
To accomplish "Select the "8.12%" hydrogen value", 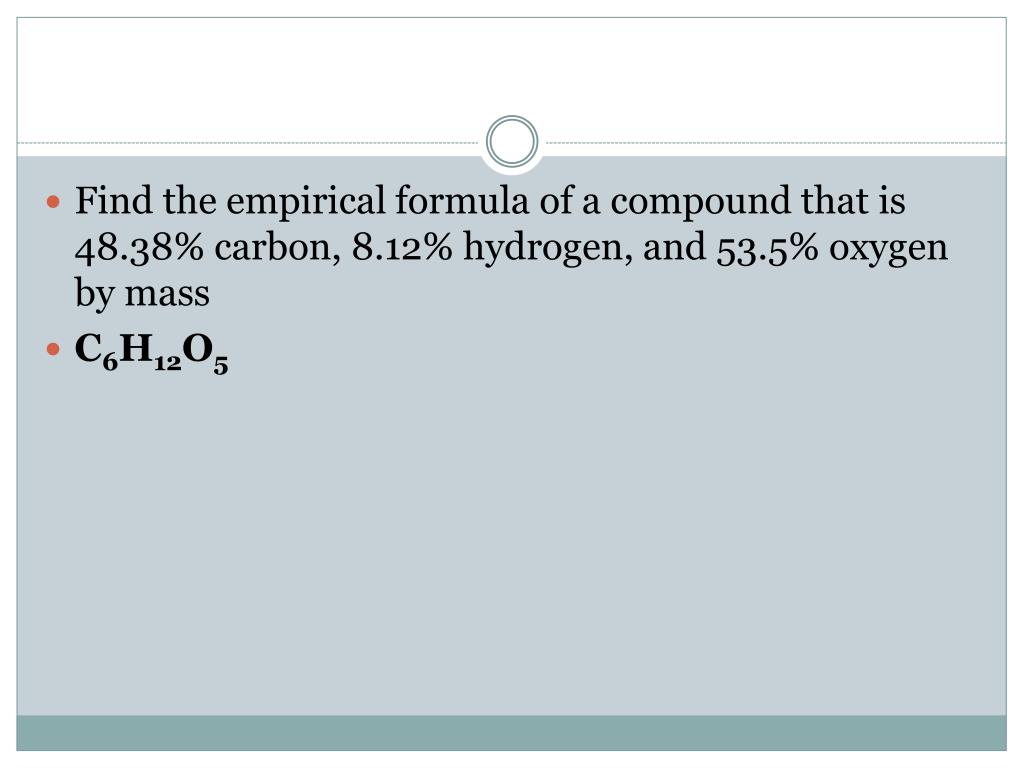I will [402, 248].
